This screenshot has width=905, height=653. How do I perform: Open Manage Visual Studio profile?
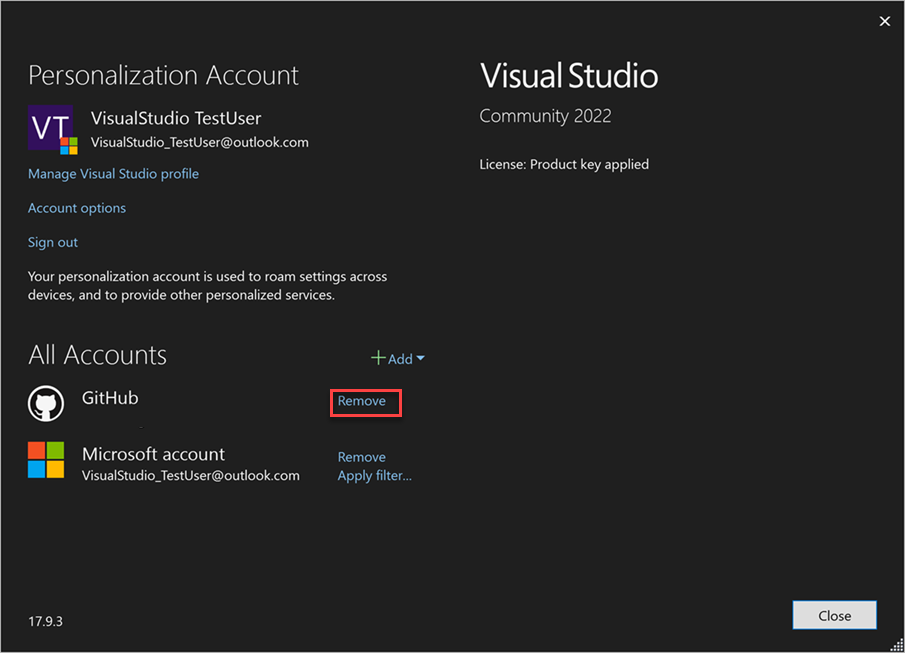coord(113,173)
